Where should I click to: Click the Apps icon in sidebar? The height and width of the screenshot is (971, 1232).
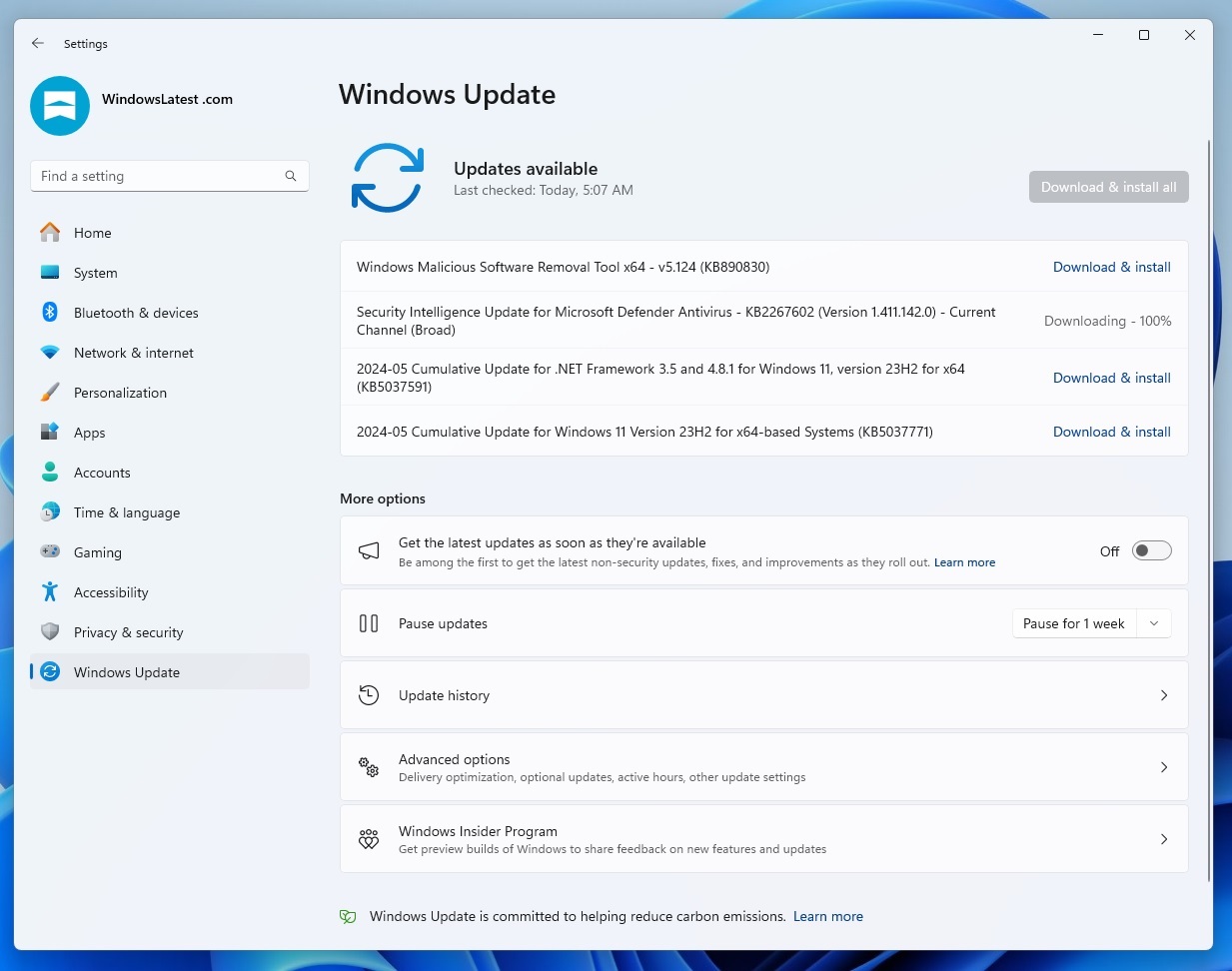[x=50, y=432]
